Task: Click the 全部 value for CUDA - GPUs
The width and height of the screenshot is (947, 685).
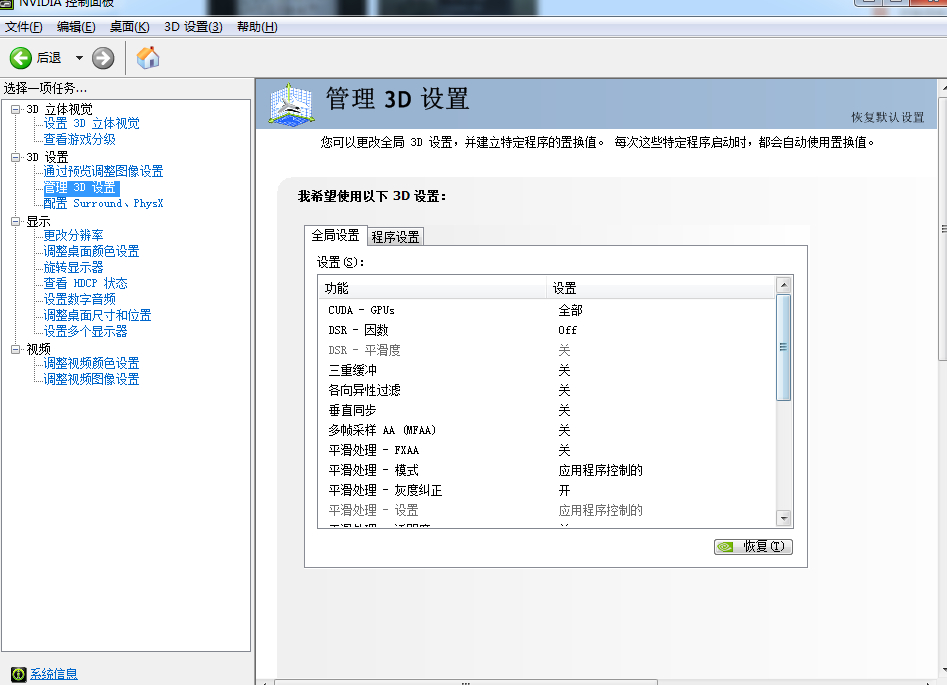Action: [x=570, y=310]
